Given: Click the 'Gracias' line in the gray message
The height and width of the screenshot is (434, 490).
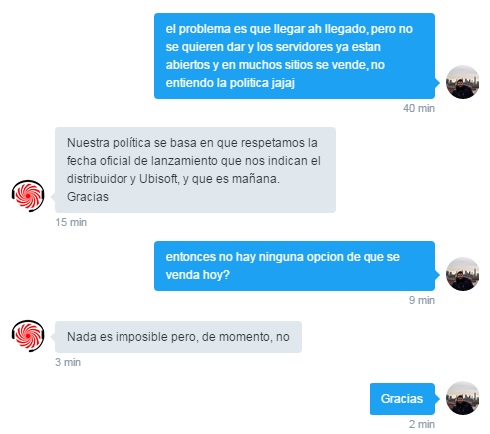Looking at the screenshot, I should [88, 197].
